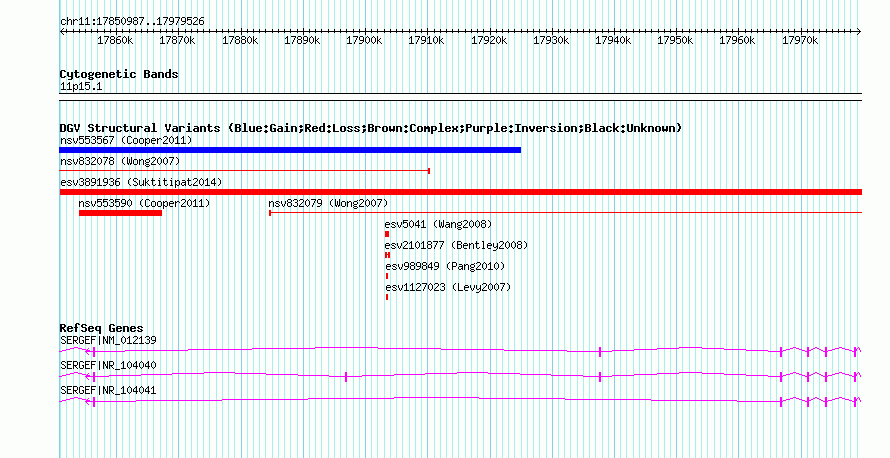Click the NR_104041 exon mark near 17967k
The width and height of the screenshot is (890, 458).
click(781, 402)
